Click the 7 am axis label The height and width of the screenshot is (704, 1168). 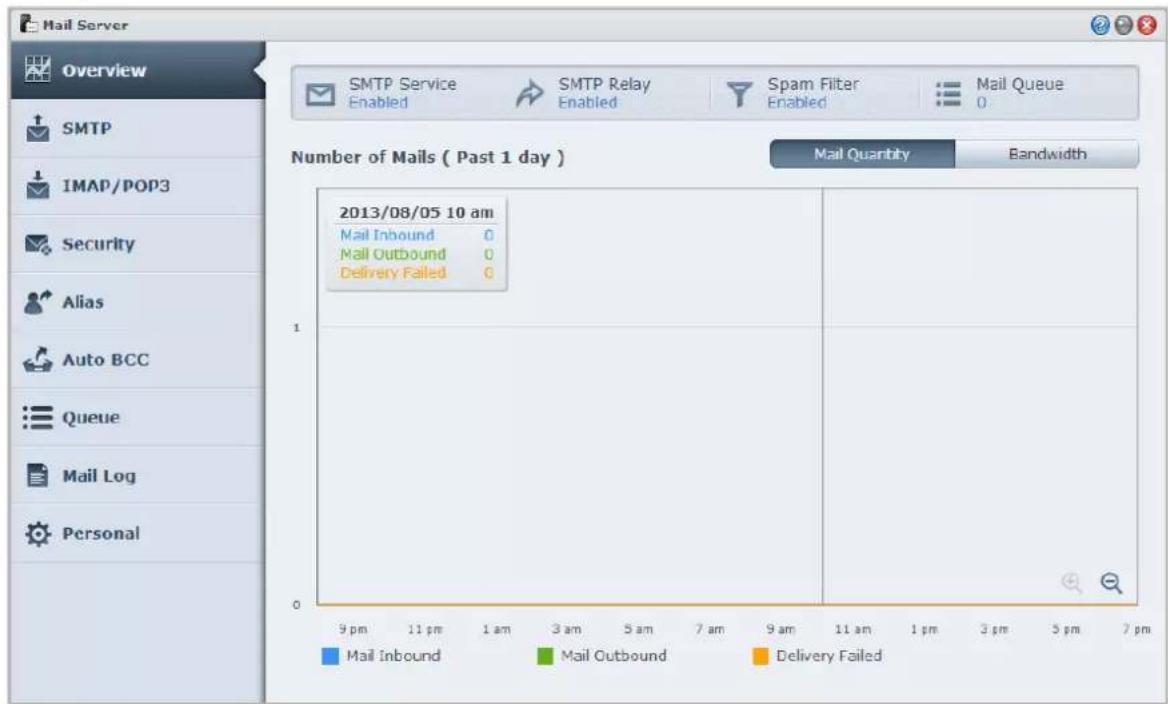(710, 630)
